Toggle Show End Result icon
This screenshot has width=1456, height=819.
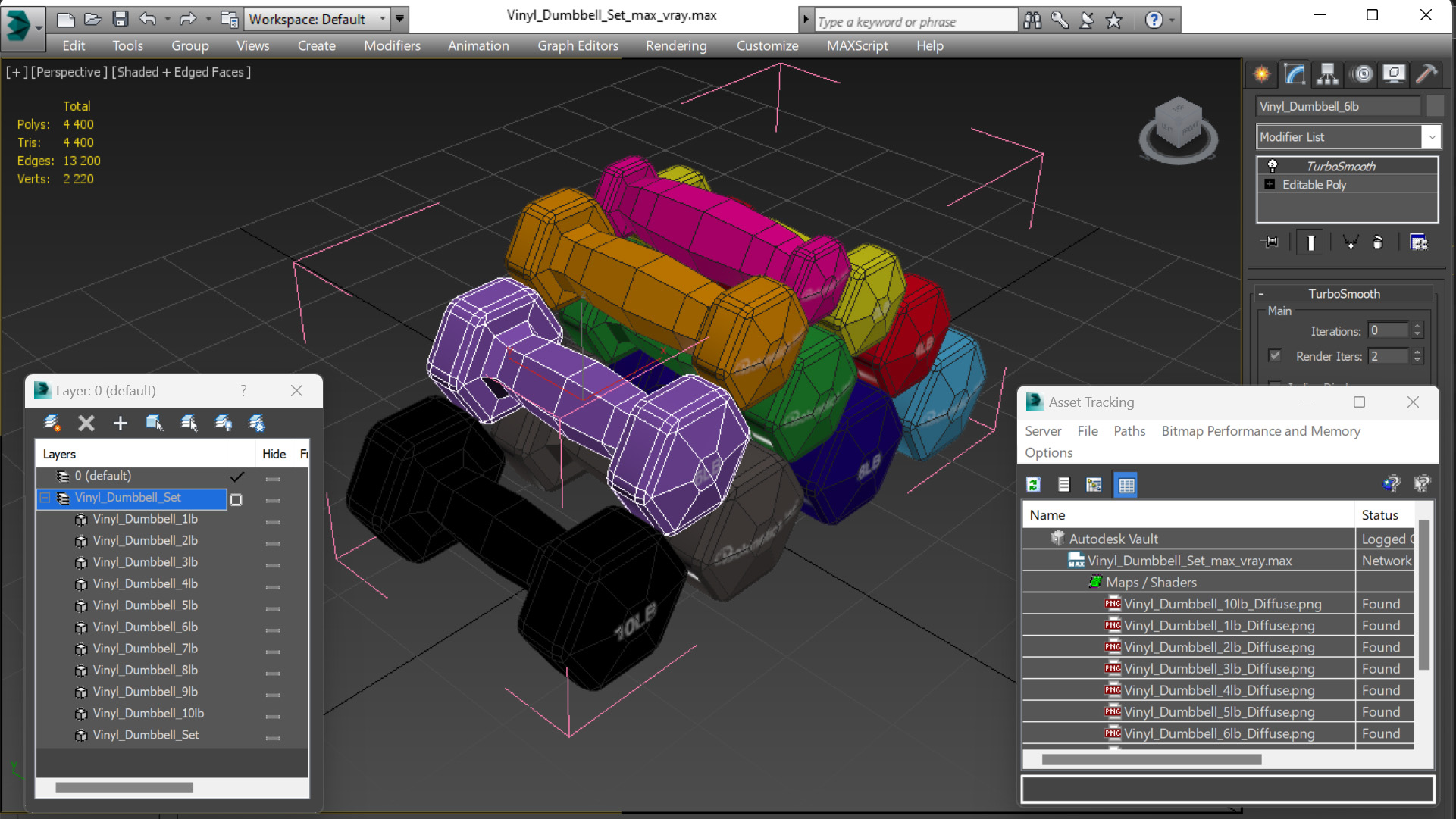click(1310, 242)
